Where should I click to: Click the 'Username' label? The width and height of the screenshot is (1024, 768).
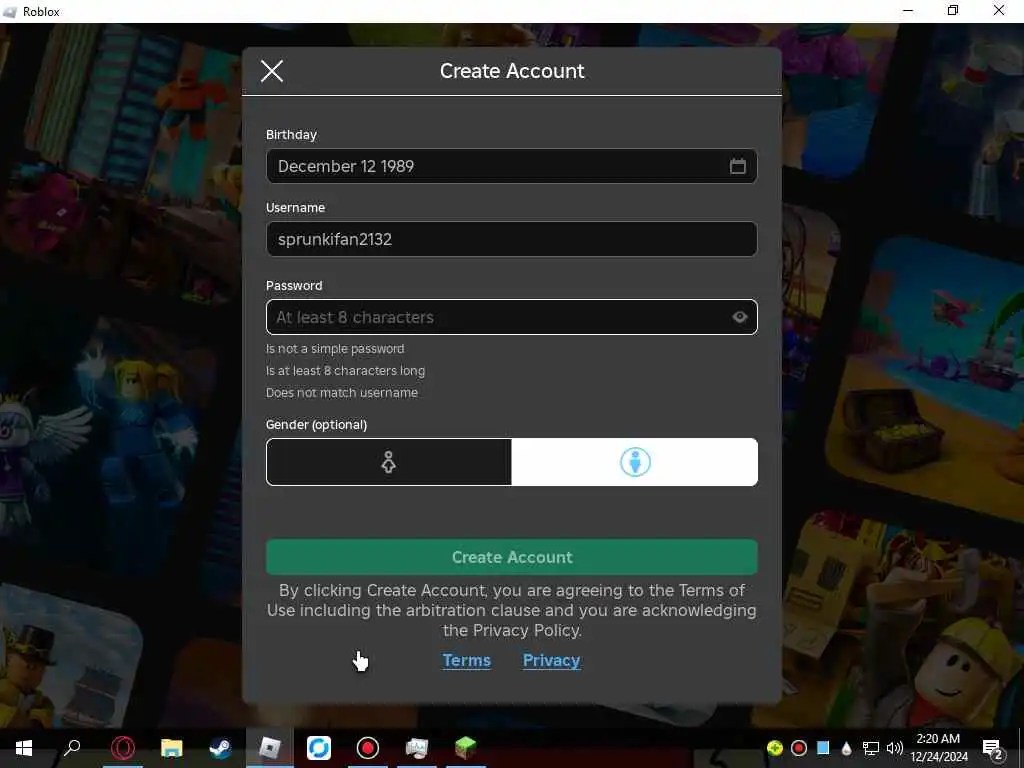point(295,208)
